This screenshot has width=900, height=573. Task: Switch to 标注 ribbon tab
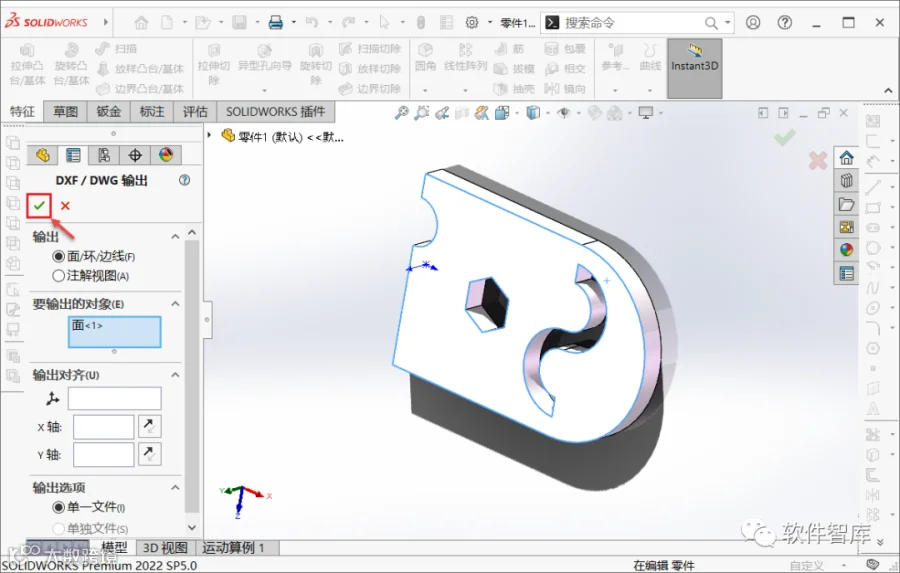click(152, 111)
